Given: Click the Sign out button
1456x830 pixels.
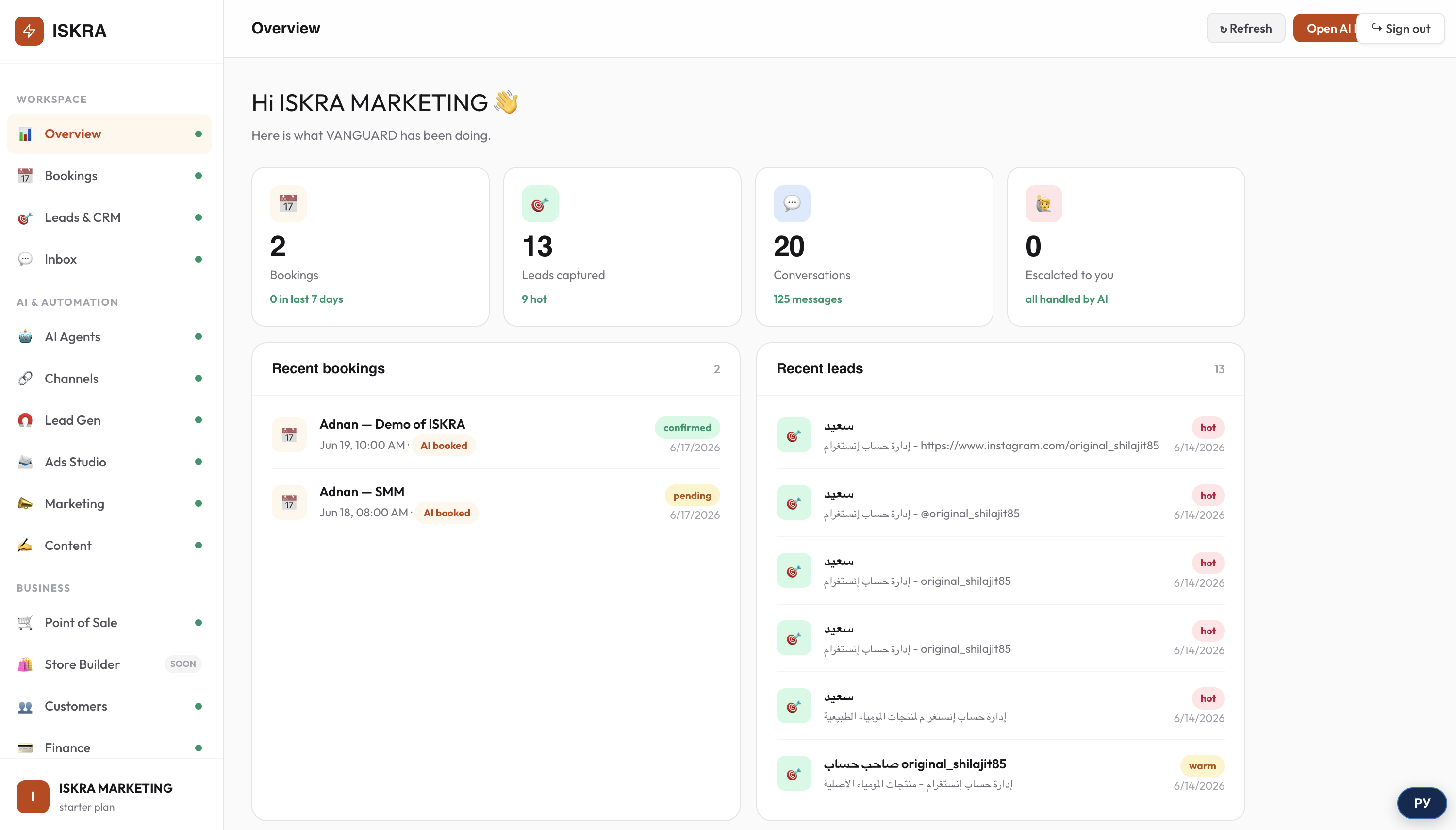Looking at the screenshot, I should (x=1400, y=28).
